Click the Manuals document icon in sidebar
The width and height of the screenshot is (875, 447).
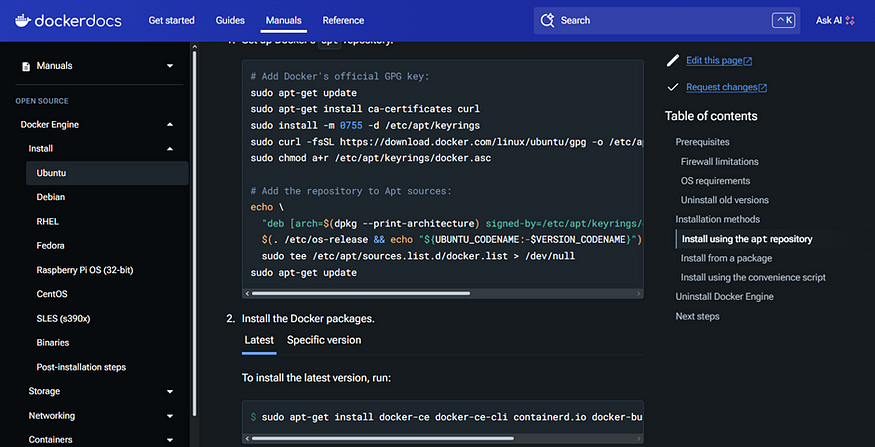[26, 66]
